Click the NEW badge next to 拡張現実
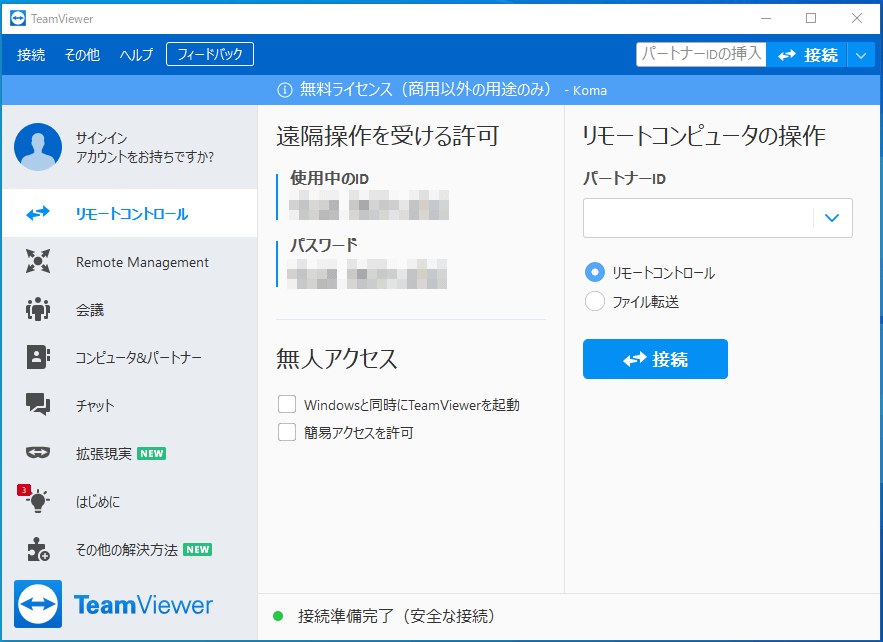This screenshot has height=642, width=883. 151,453
